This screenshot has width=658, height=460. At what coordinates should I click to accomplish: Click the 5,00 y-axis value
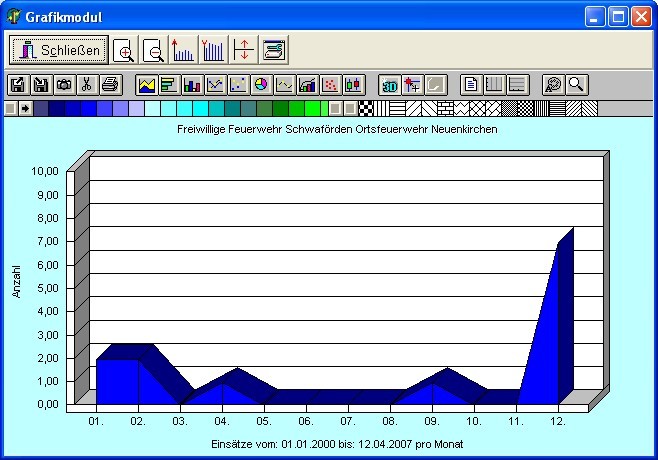coord(48,288)
